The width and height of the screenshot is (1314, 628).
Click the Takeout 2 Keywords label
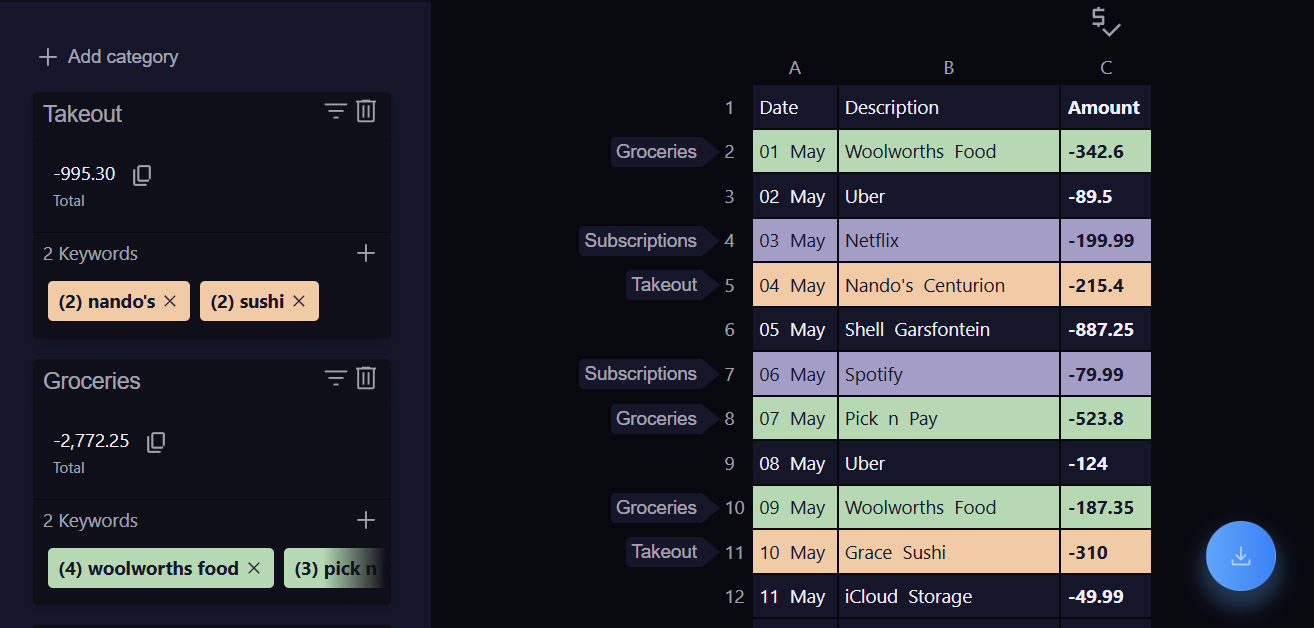91,254
